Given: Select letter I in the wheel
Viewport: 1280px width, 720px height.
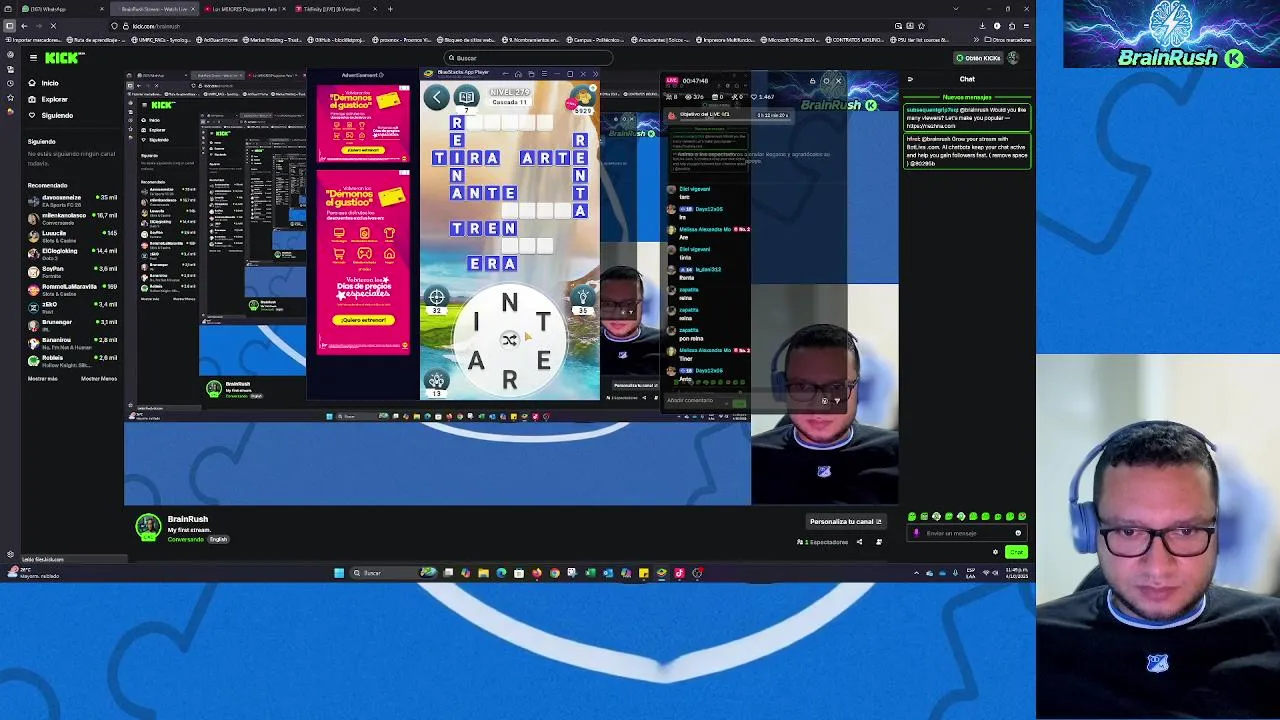Looking at the screenshot, I should (x=476, y=321).
